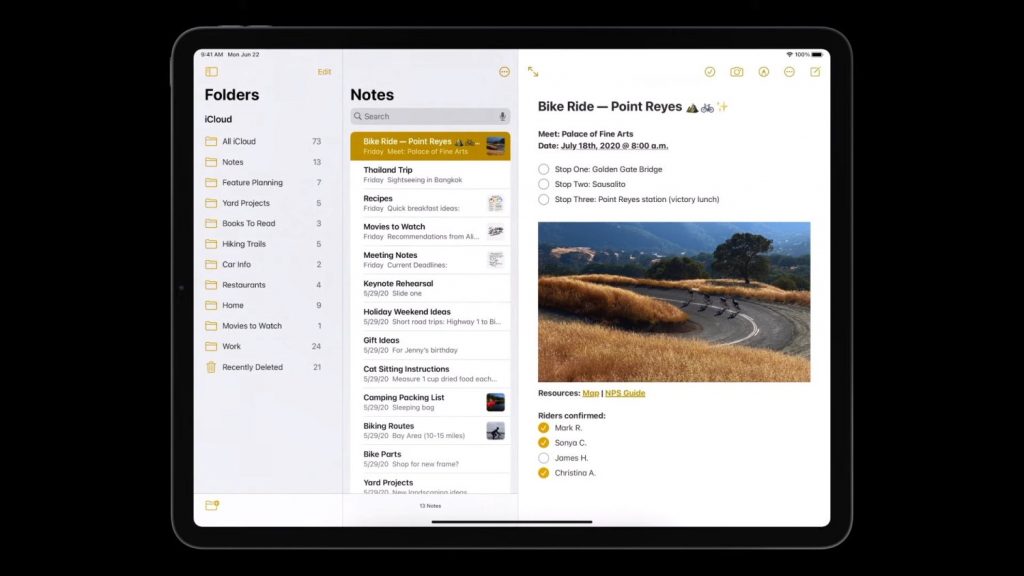Open the Restaurants folder

263,285
